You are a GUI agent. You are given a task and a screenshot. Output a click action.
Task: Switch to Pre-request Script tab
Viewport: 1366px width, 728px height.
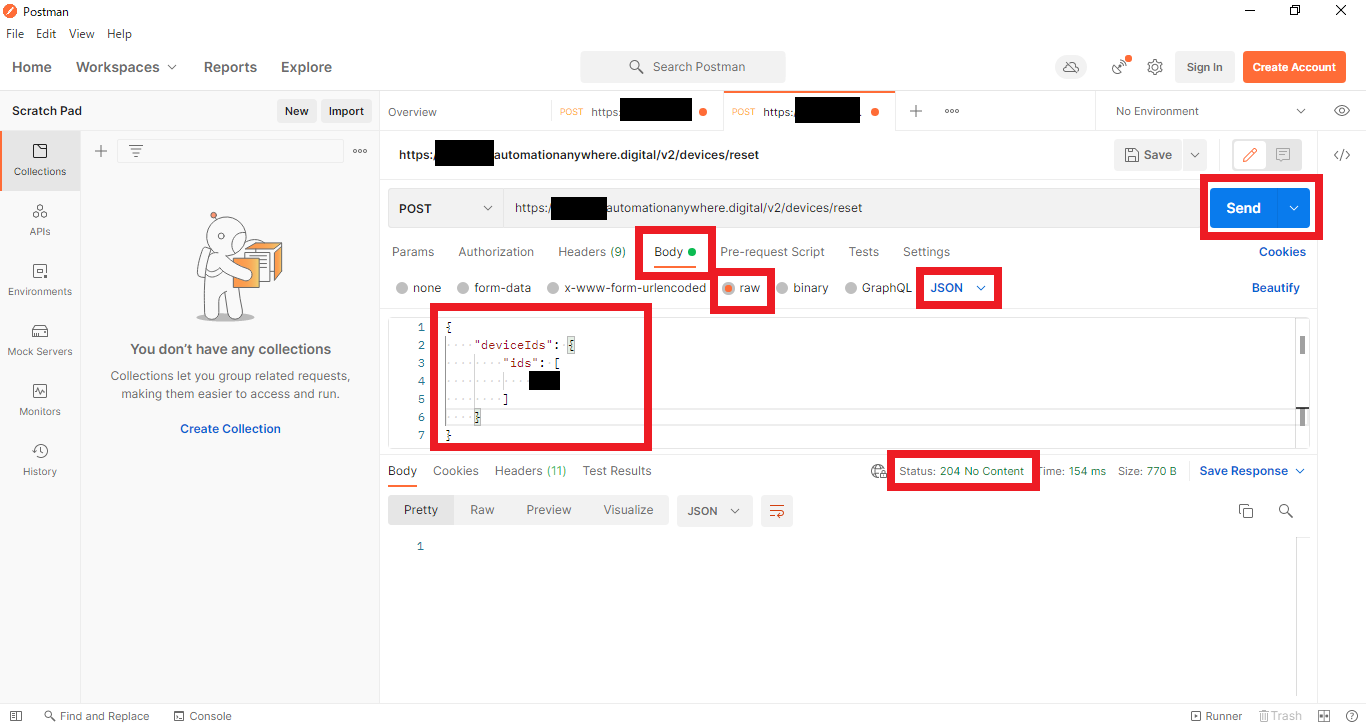pyautogui.click(x=772, y=252)
